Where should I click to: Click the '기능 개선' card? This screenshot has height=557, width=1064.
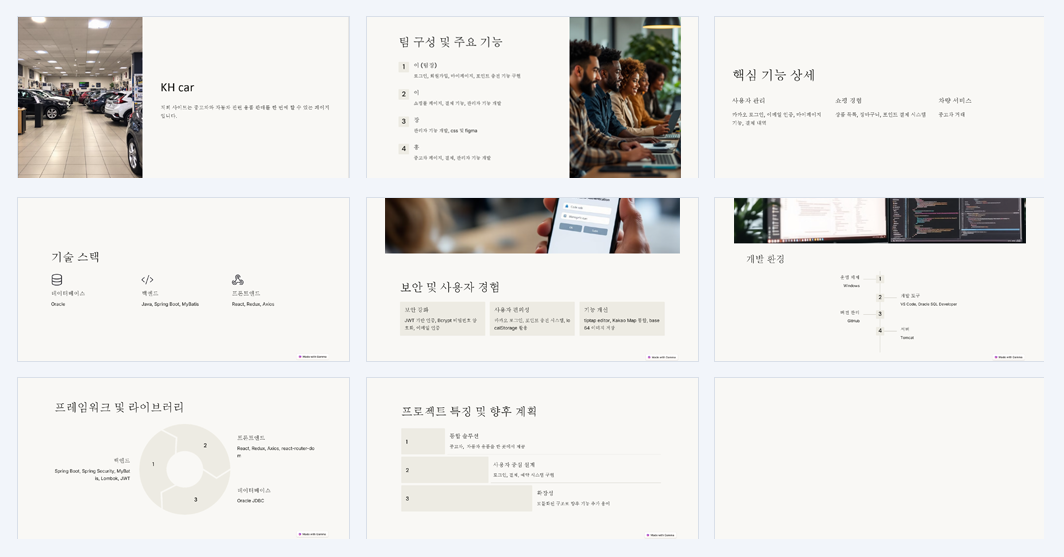(x=622, y=319)
